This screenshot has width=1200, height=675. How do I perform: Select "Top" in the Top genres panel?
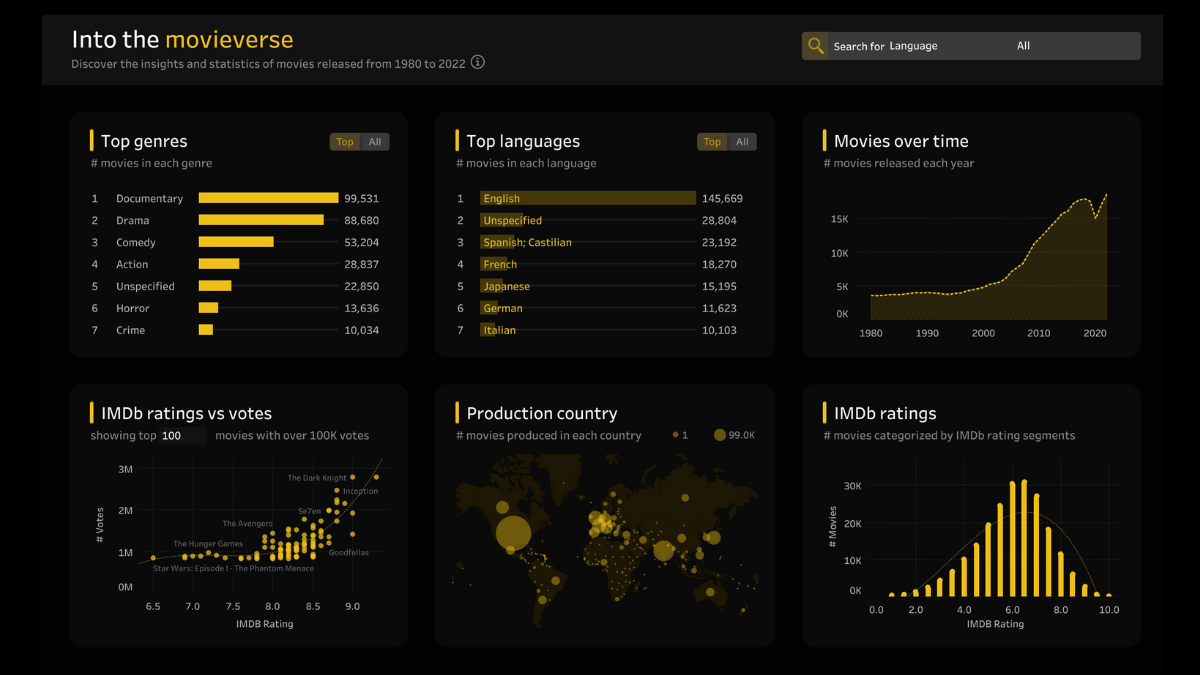coord(344,141)
